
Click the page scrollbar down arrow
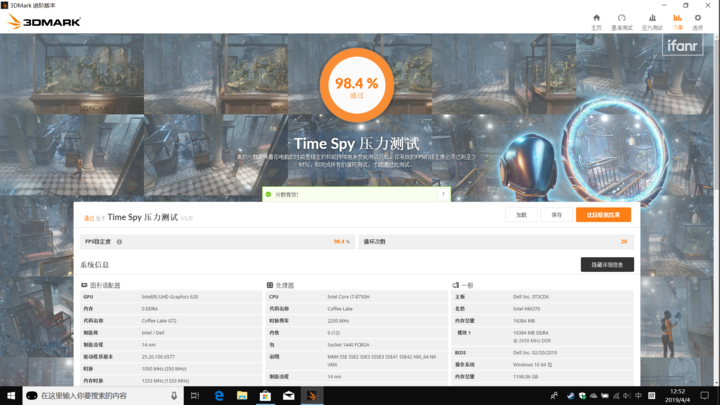(717, 382)
